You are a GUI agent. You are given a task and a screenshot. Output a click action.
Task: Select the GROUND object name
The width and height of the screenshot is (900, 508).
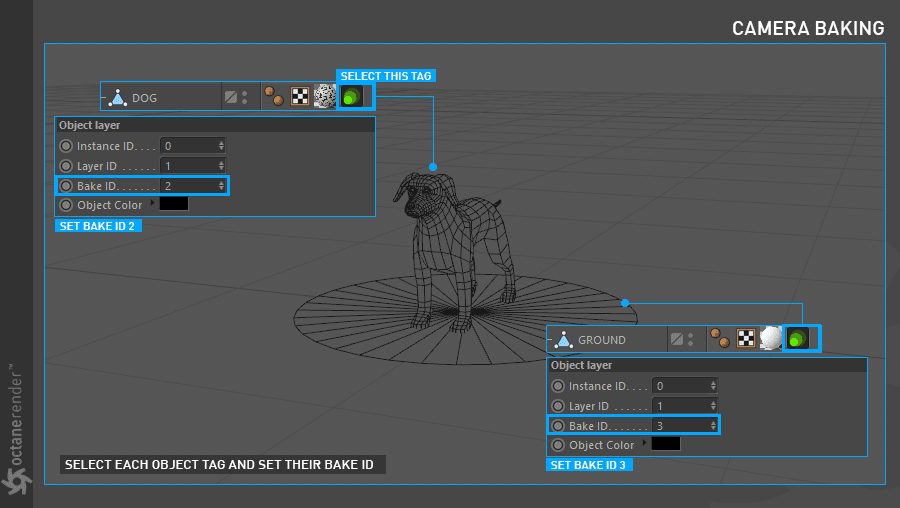tap(601, 340)
